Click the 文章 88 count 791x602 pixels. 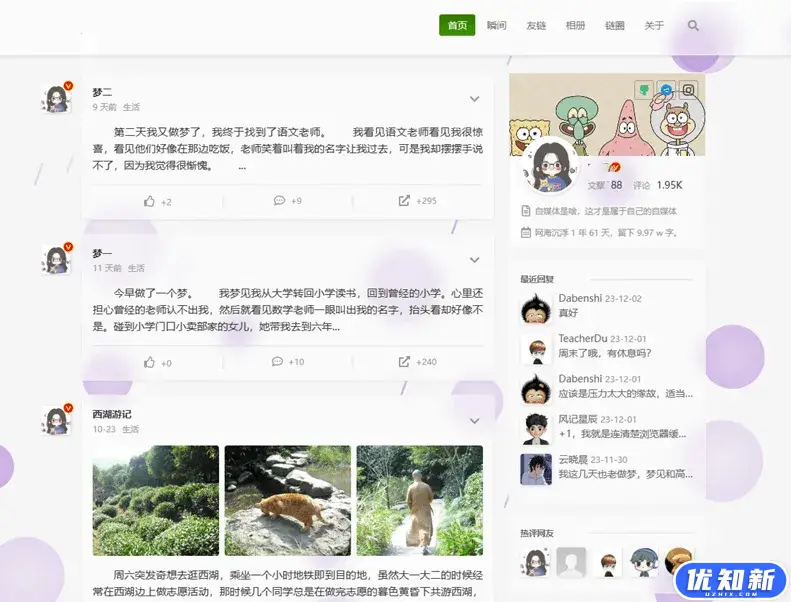click(605, 185)
